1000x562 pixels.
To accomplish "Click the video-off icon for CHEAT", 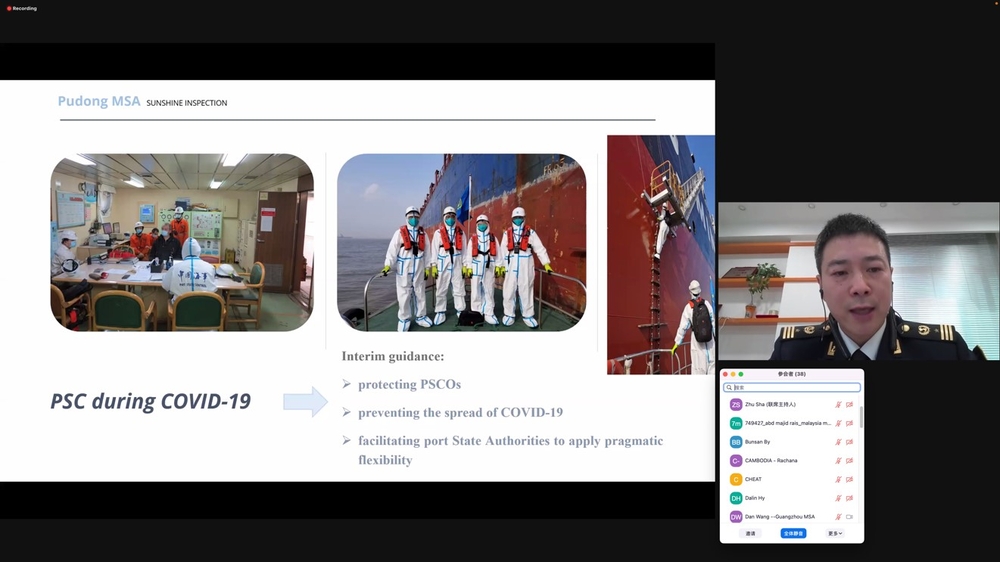I will [x=850, y=480].
